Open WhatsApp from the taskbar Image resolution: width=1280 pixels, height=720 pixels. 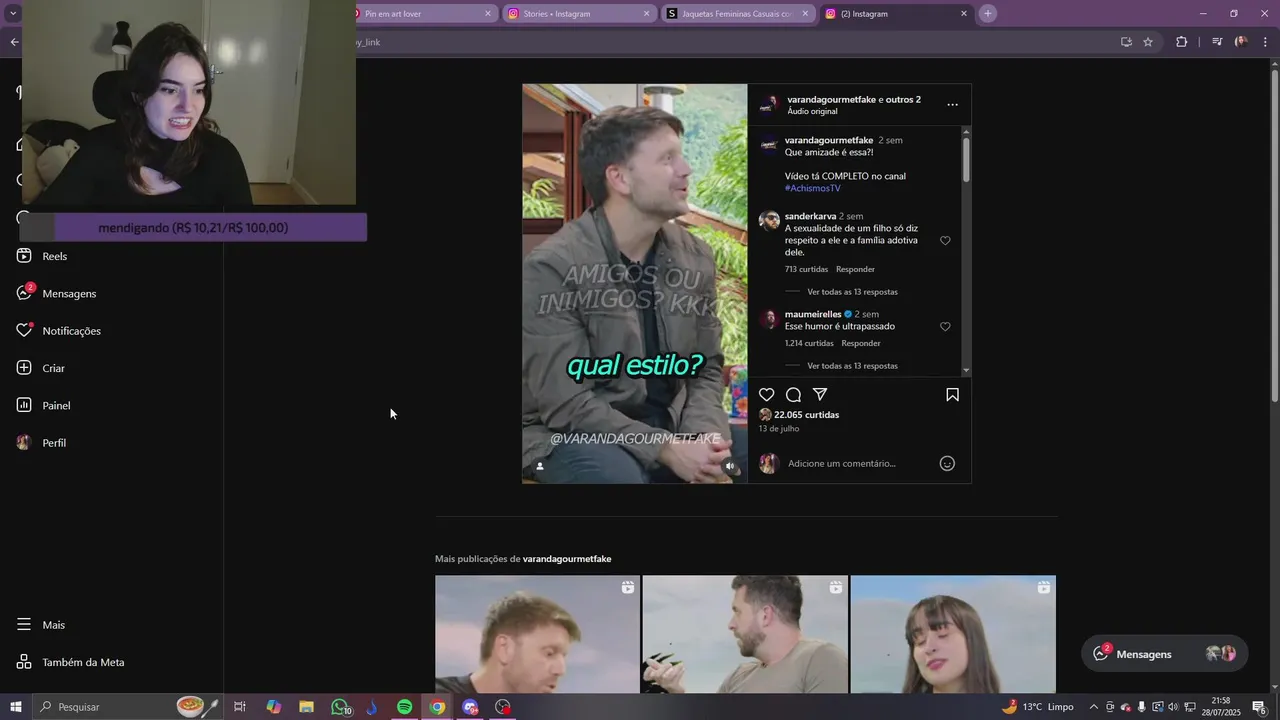coord(340,707)
